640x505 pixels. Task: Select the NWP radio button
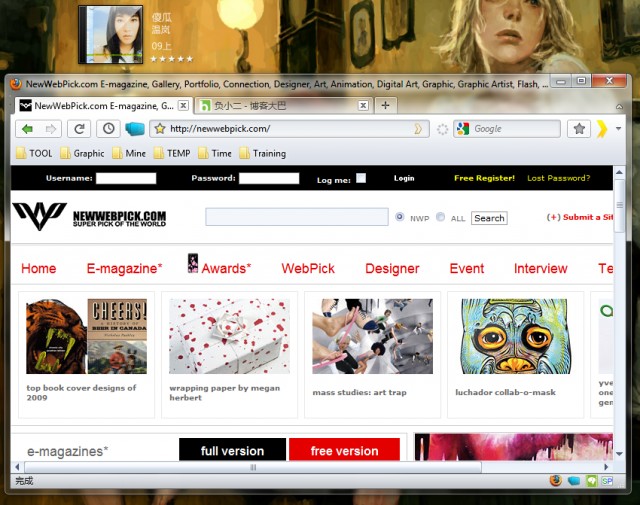coord(400,217)
